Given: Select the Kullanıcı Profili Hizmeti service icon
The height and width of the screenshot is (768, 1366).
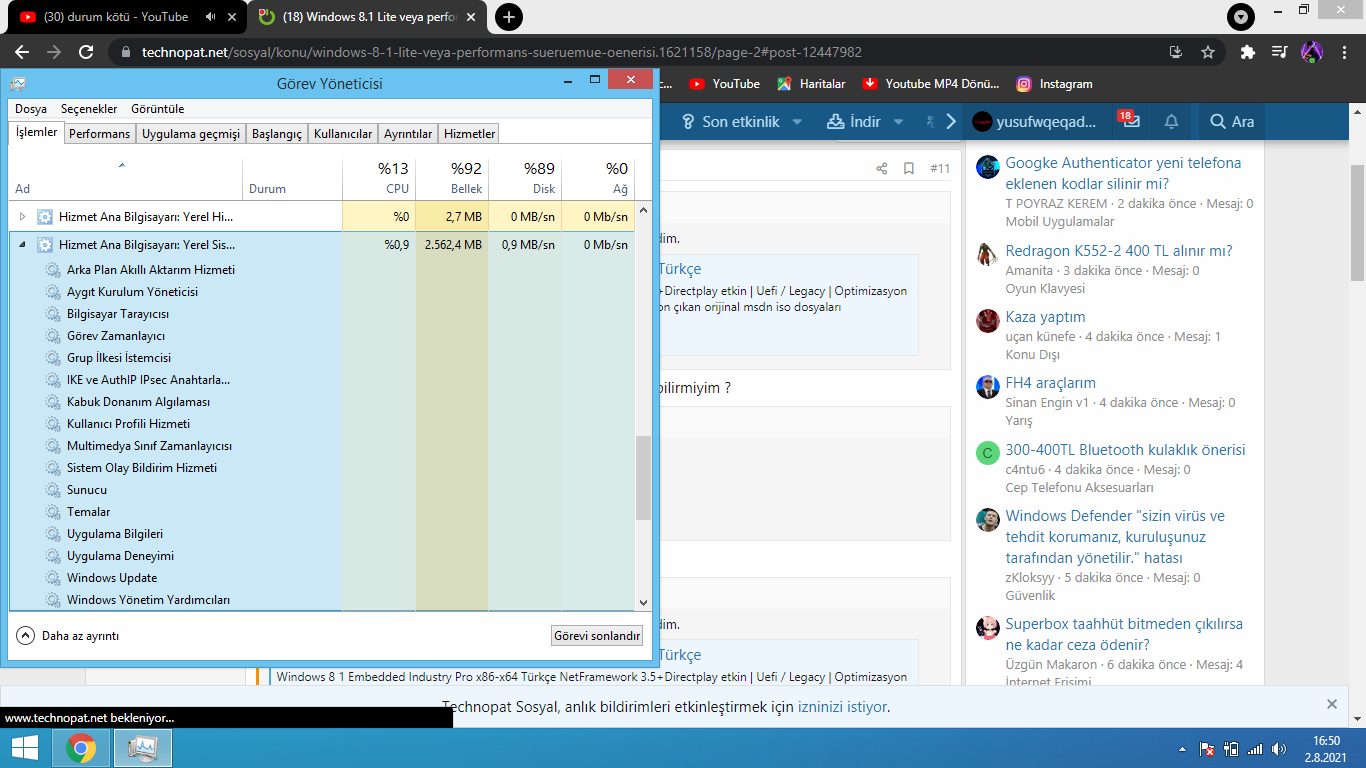Looking at the screenshot, I should click(x=53, y=424).
